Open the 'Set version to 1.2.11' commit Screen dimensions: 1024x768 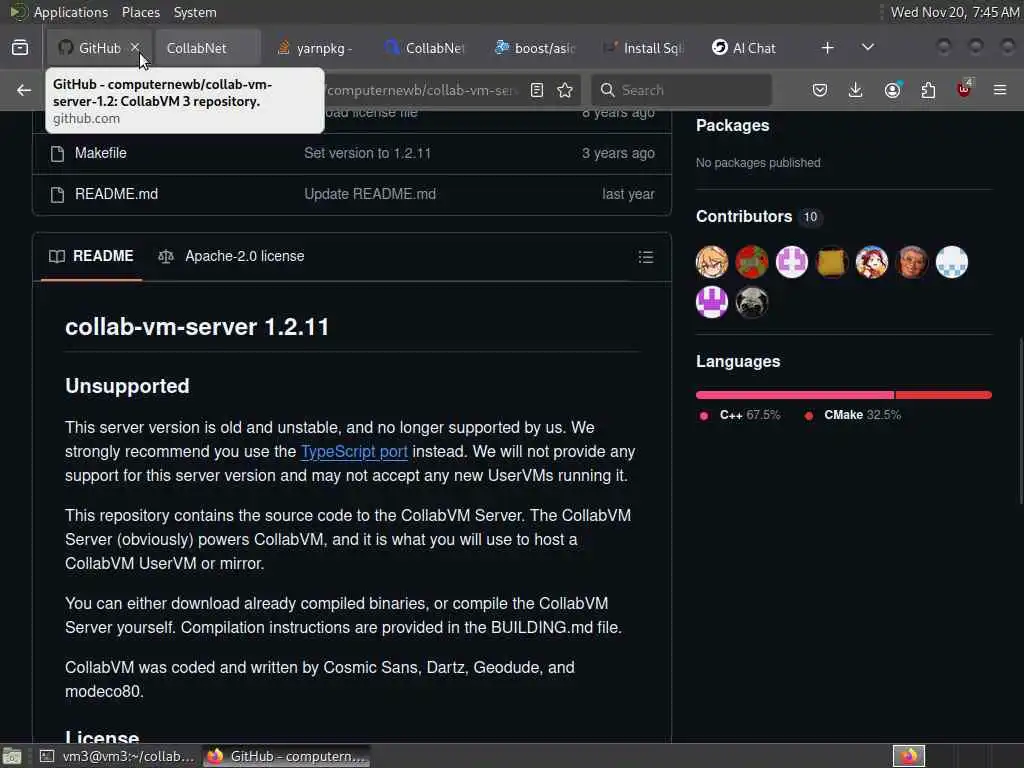[x=368, y=153]
